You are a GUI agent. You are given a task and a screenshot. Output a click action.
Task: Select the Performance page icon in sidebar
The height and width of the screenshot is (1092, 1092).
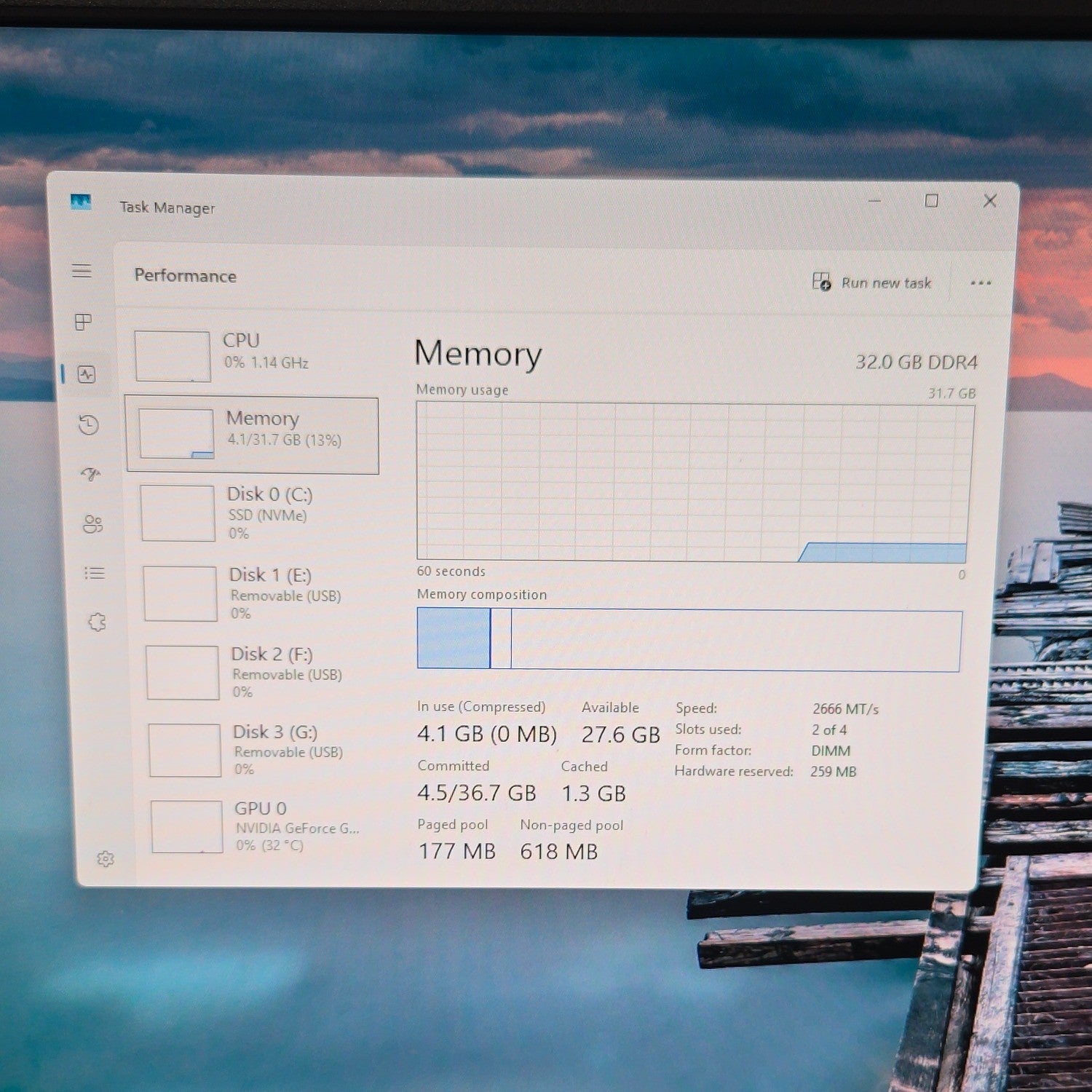pos(87,374)
